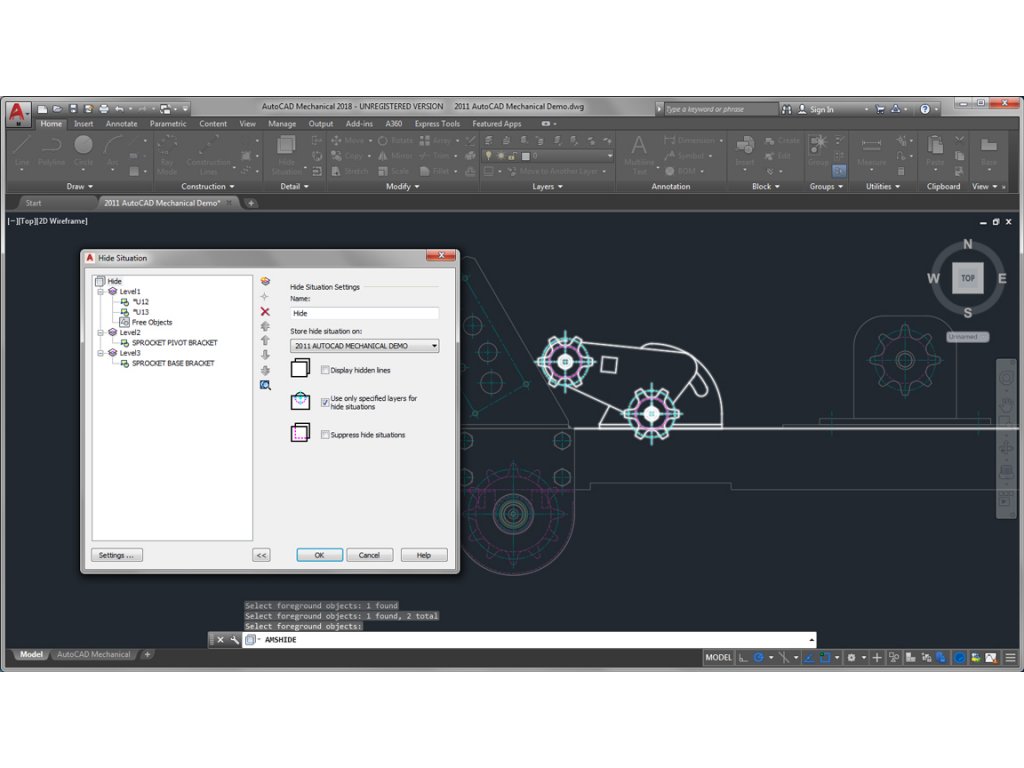The height and width of the screenshot is (768, 1024).
Task: Select the Arc tool in Draw panel
Action: [112, 151]
